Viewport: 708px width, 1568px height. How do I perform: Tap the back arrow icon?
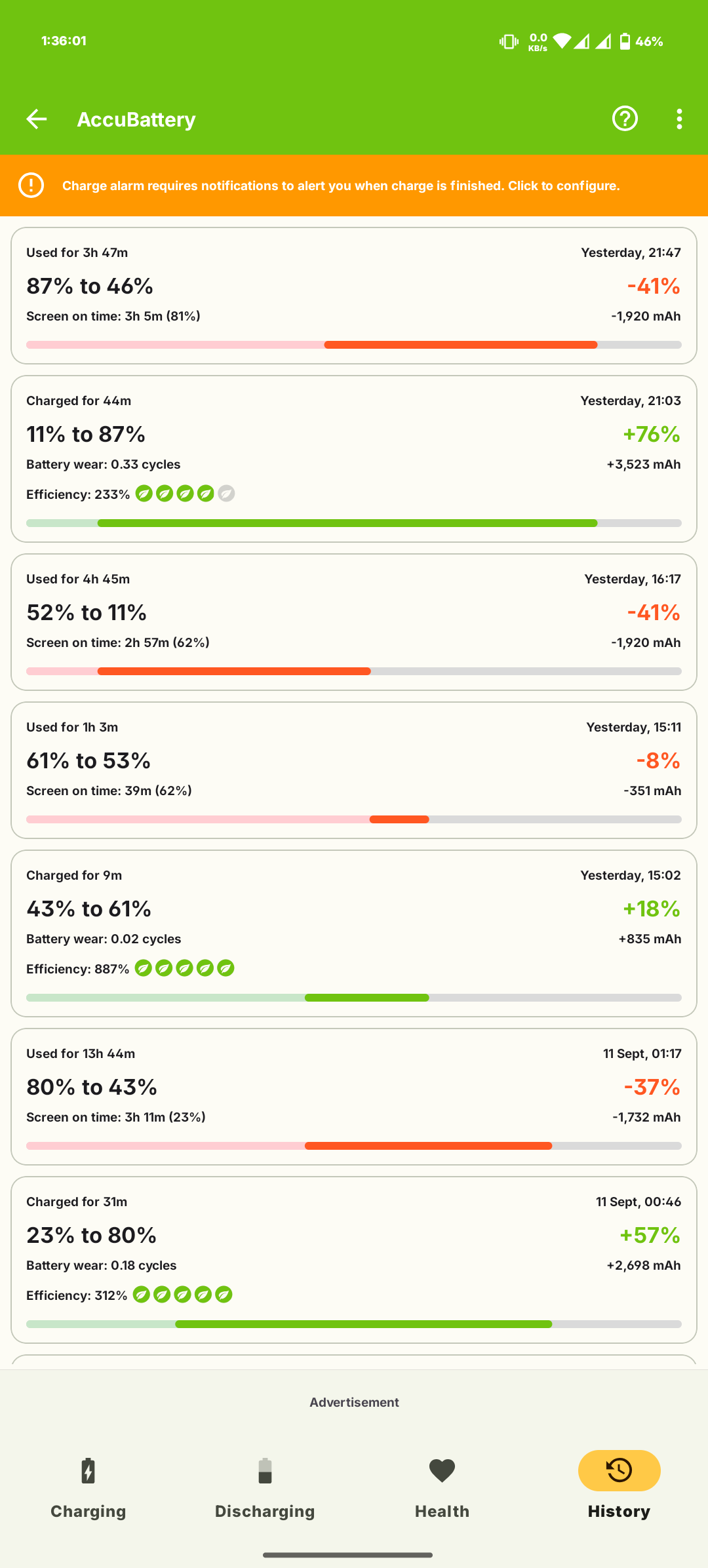click(37, 119)
